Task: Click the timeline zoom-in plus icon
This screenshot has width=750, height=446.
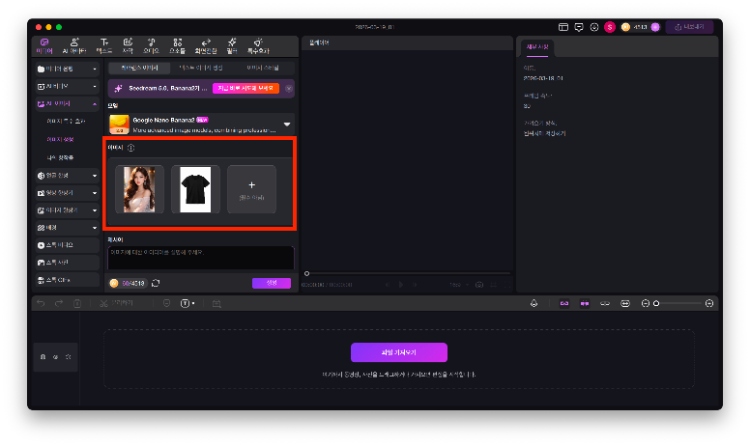Action: tap(709, 303)
